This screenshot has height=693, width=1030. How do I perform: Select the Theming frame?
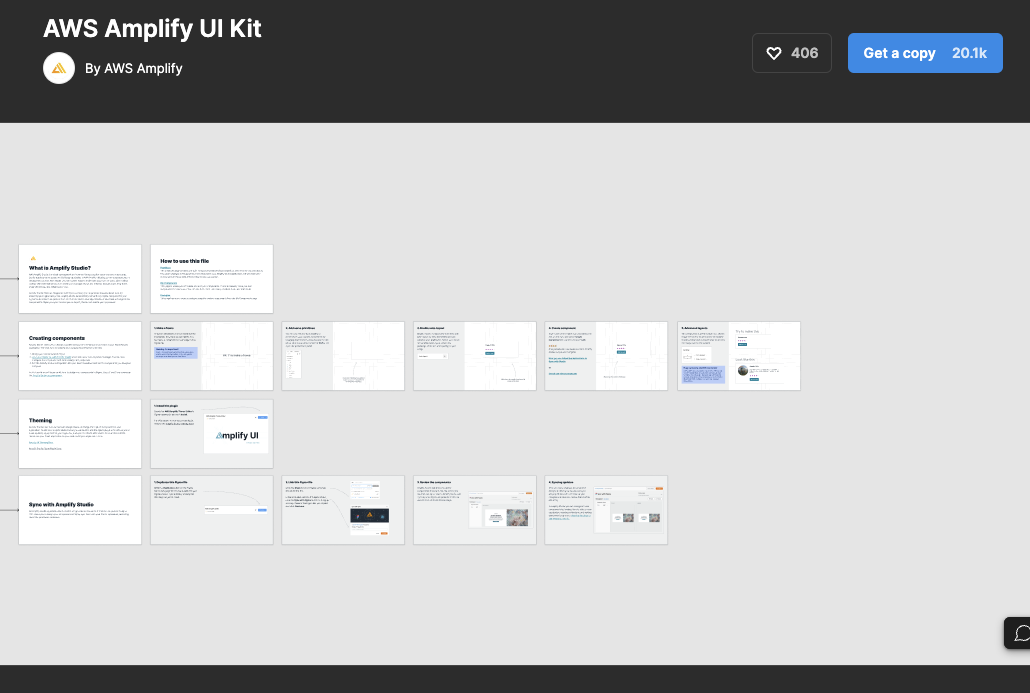pos(80,434)
